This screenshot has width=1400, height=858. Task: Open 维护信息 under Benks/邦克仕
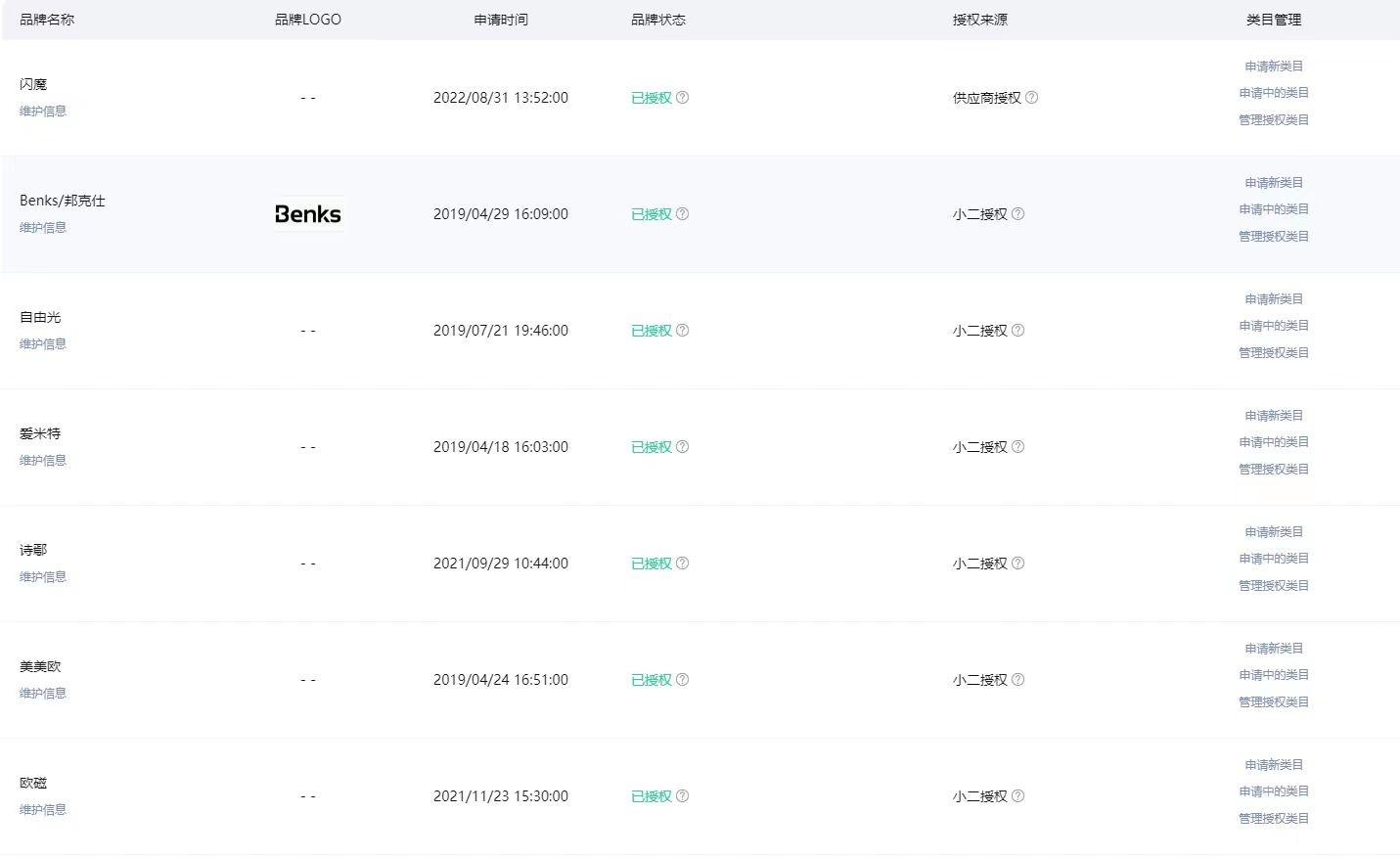click(x=43, y=228)
